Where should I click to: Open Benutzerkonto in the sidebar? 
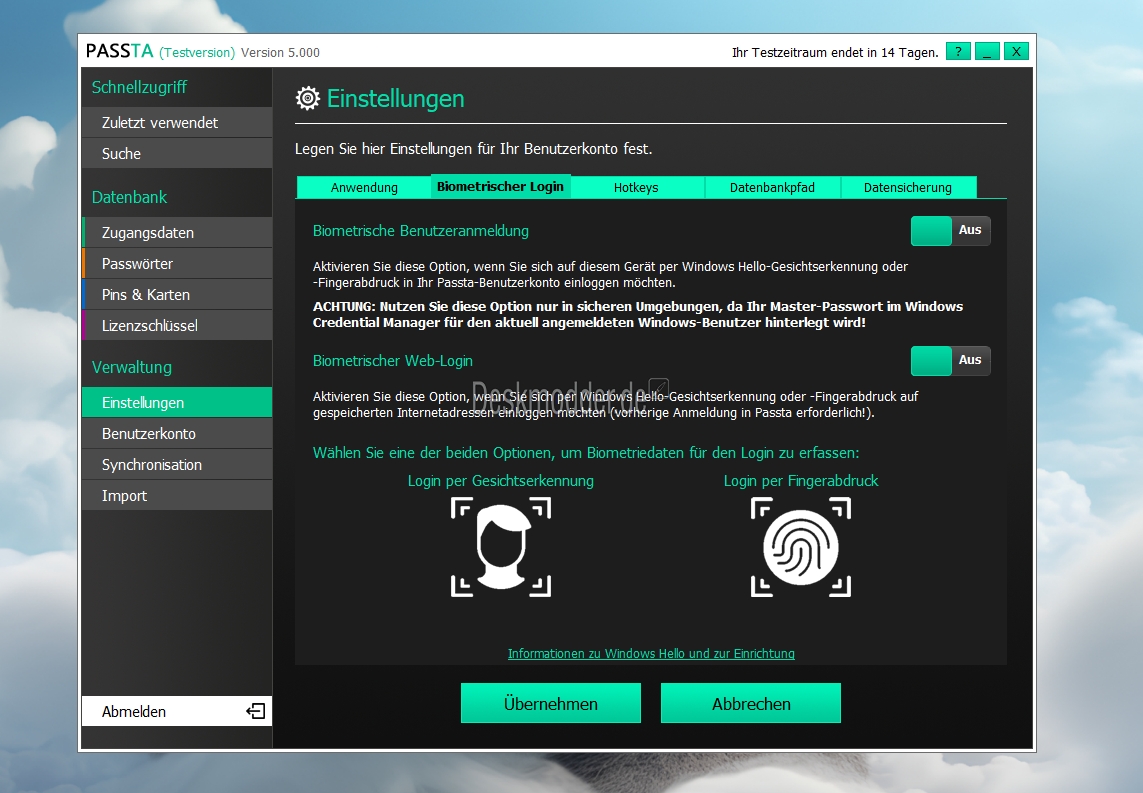tap(176, 434)
